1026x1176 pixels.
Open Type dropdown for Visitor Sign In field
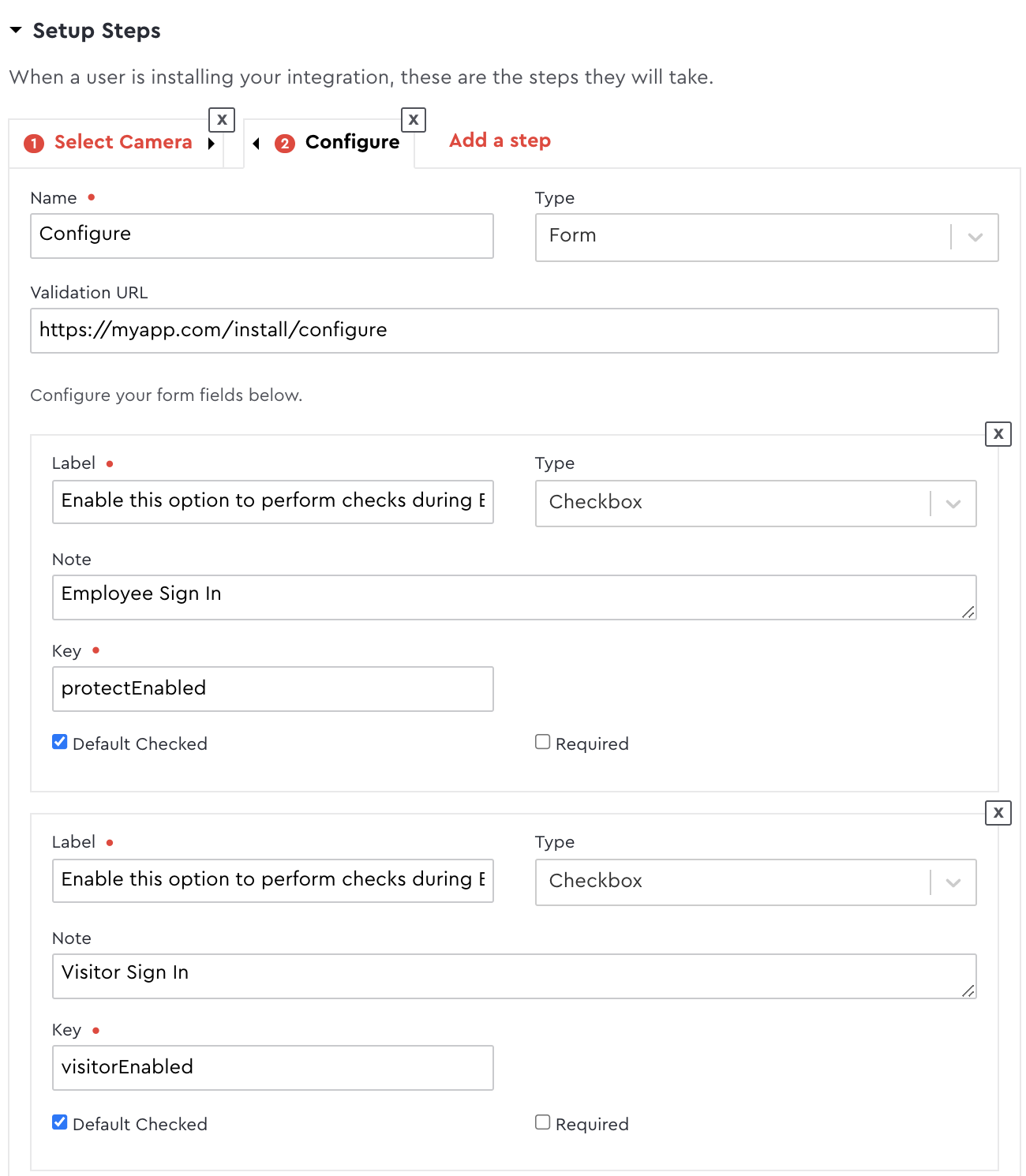click(755, 882)
